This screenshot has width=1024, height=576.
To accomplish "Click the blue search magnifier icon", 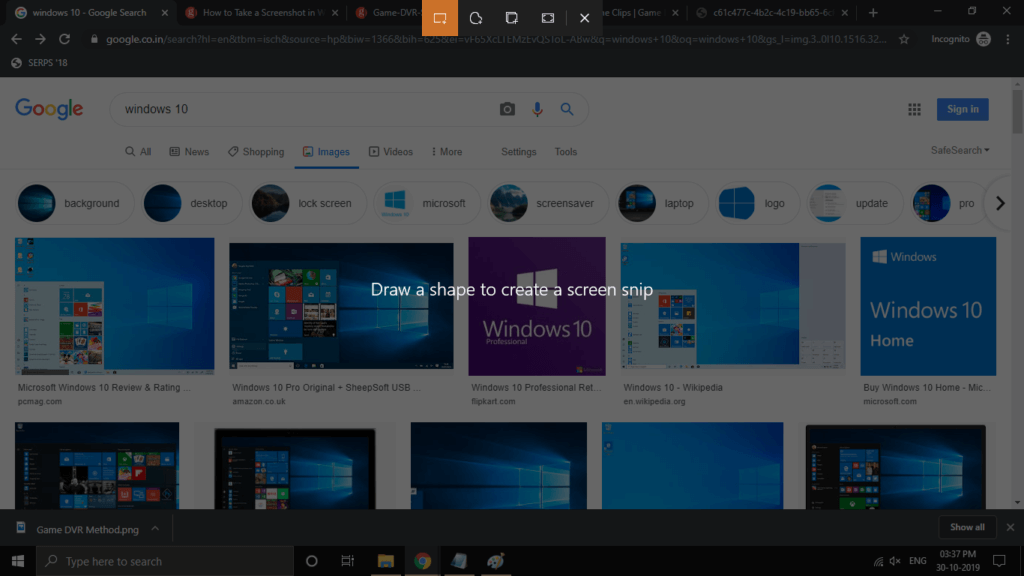I will (x=567, y=109).
